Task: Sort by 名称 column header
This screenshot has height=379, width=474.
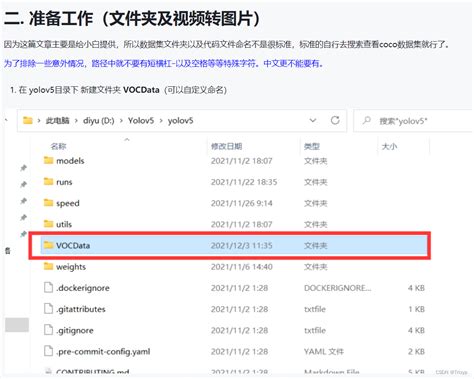Action: point(59,146)
